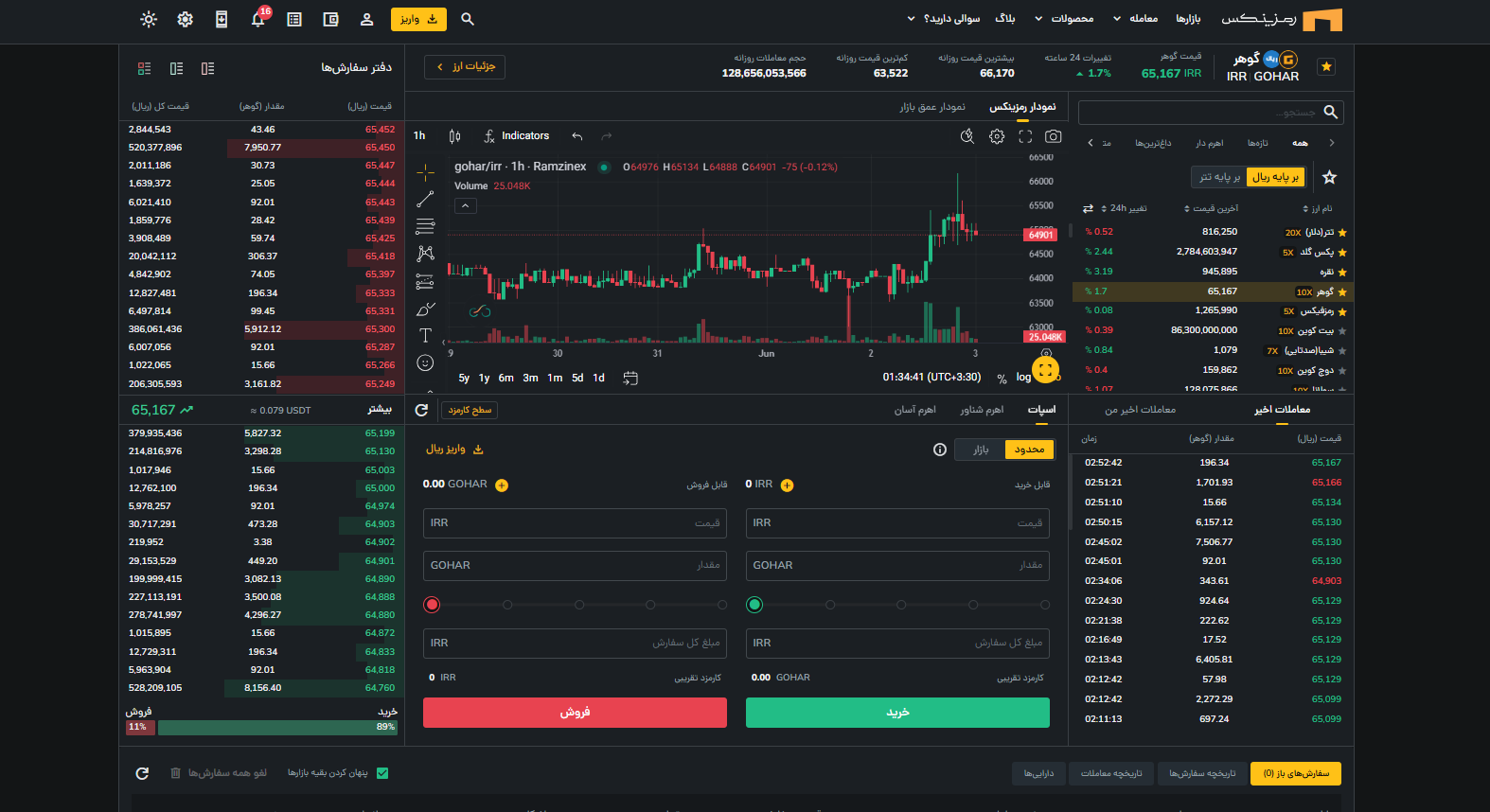Image resolution: width=1490 pixels, height=812 pixels.
Task: Sort by آخرین قیمت column
Action: click(1212, 208)
